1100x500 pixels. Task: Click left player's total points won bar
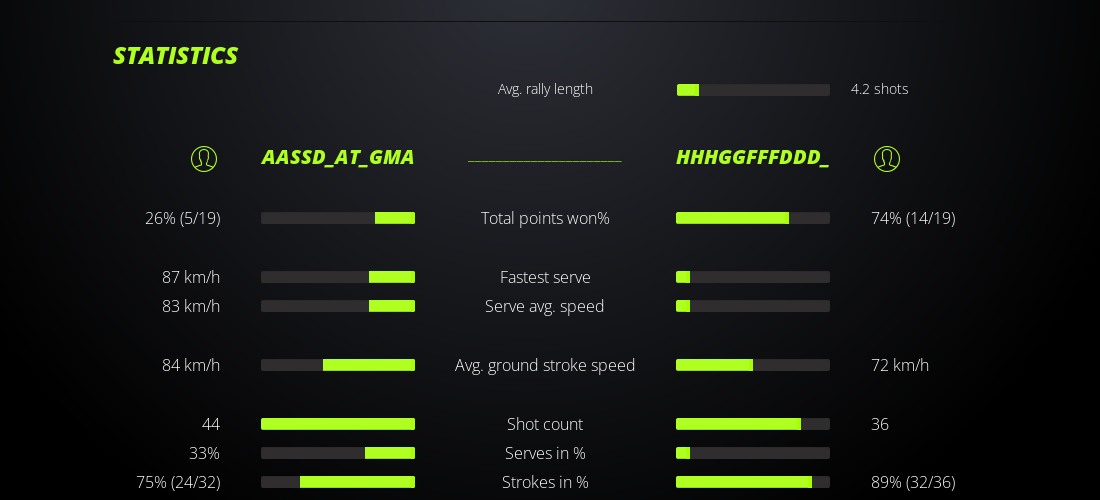tap(338, 218)
